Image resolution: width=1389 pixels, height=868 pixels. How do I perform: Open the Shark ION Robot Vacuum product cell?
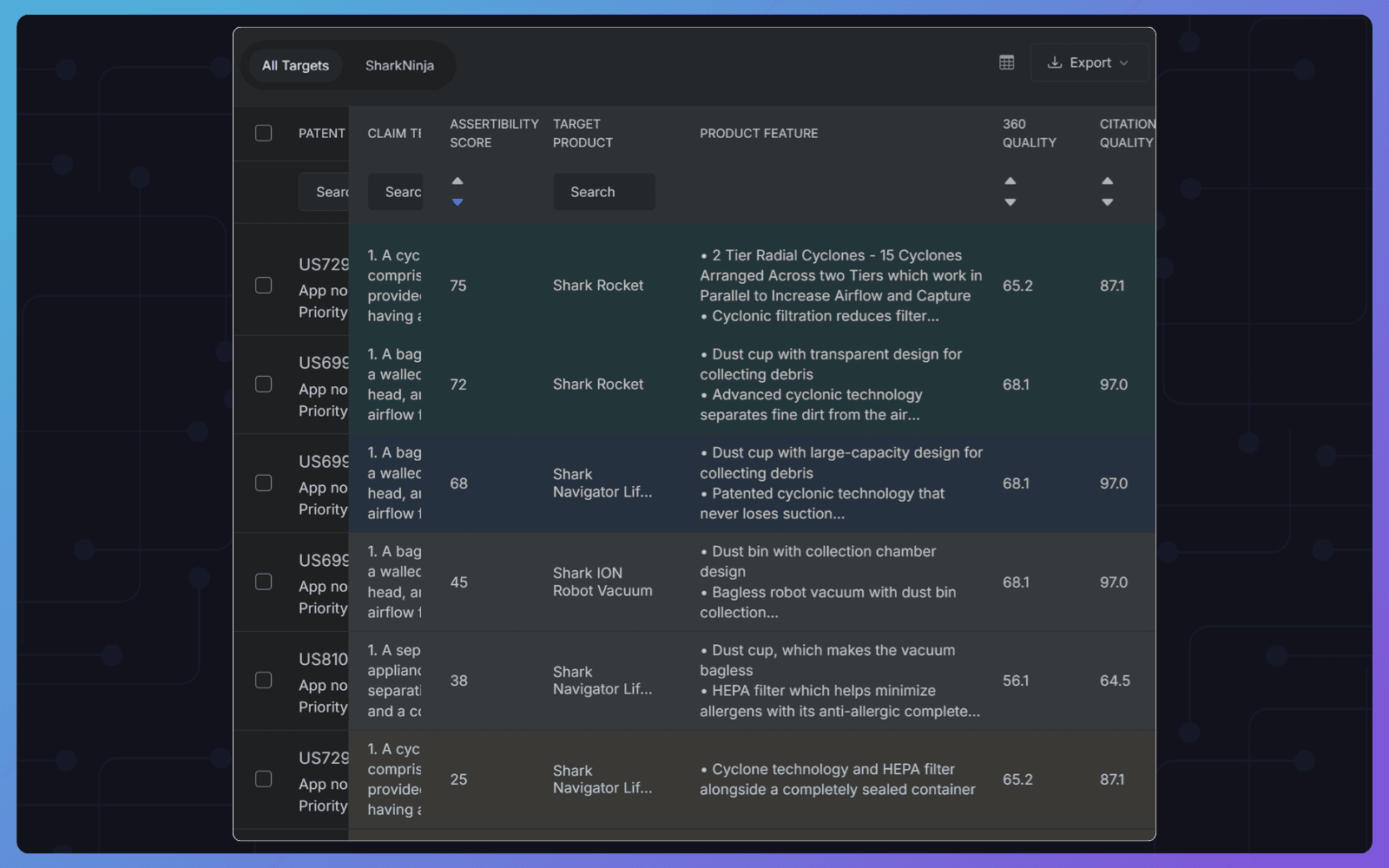point(602,582)
